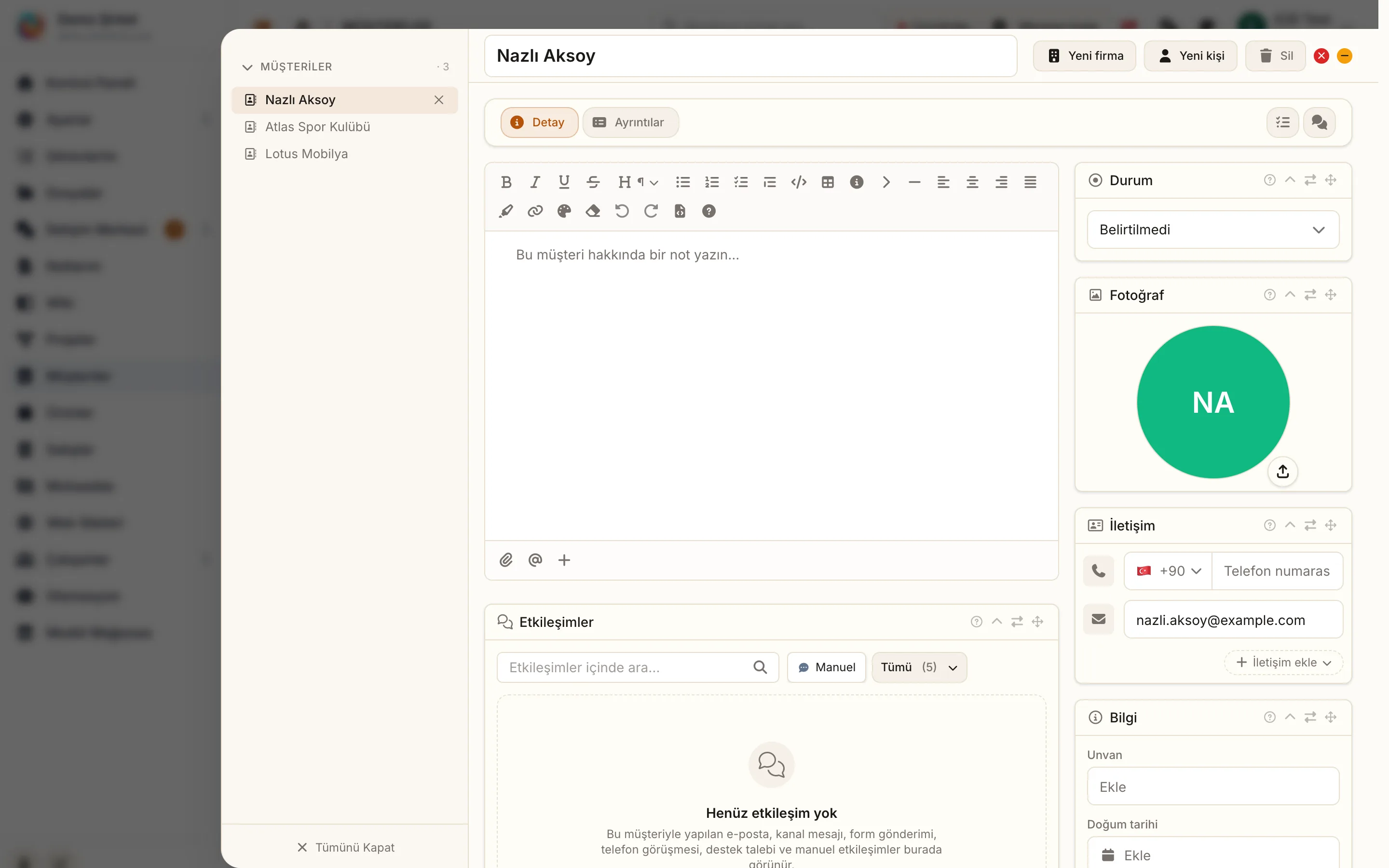The width and height of the screenshot is (1389, 868).
Task: Insert a horizontal rule in the note
Action: click(x=914, y=182)
